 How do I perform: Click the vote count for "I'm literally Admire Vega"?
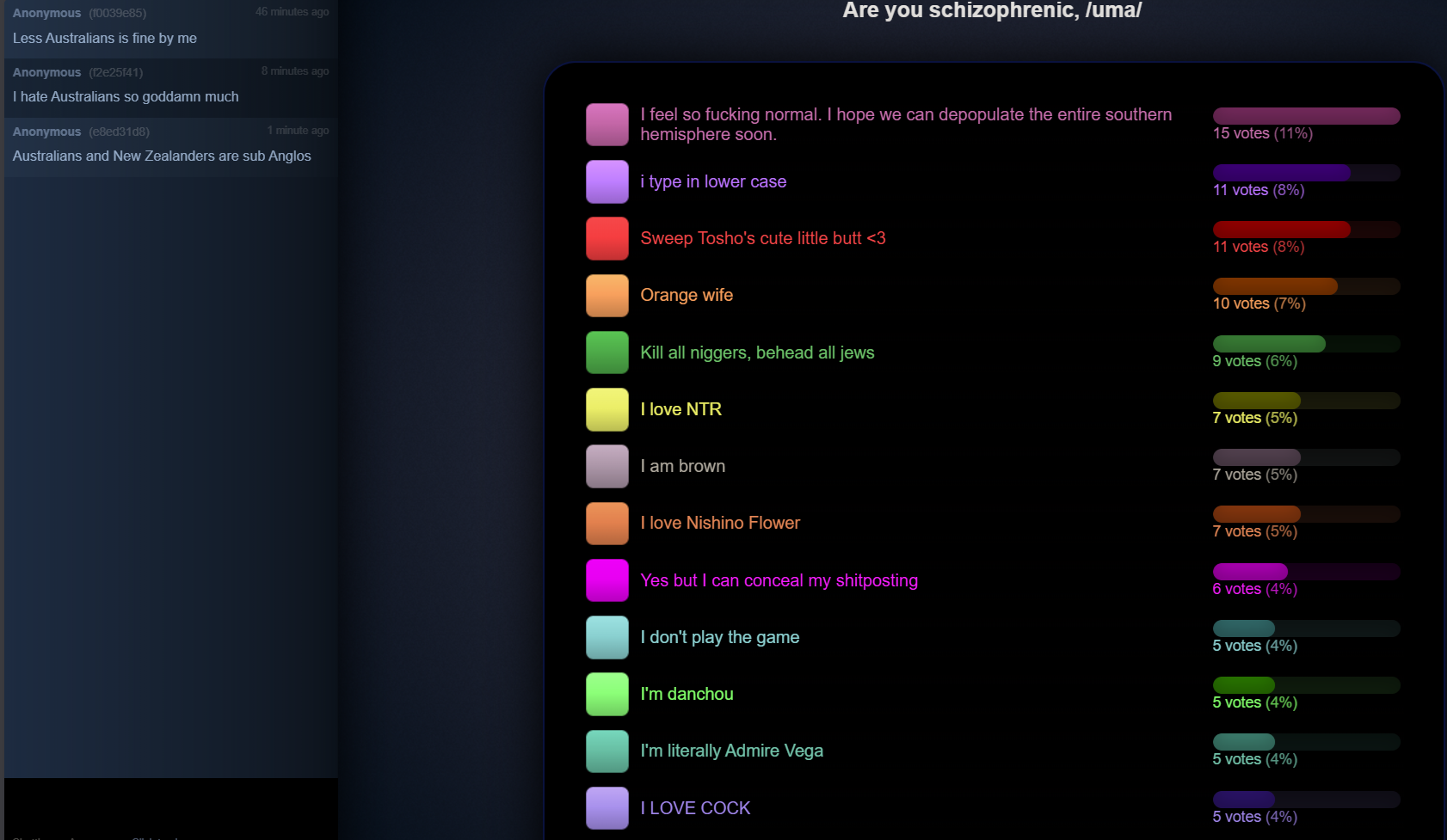tap(1254, 759)
